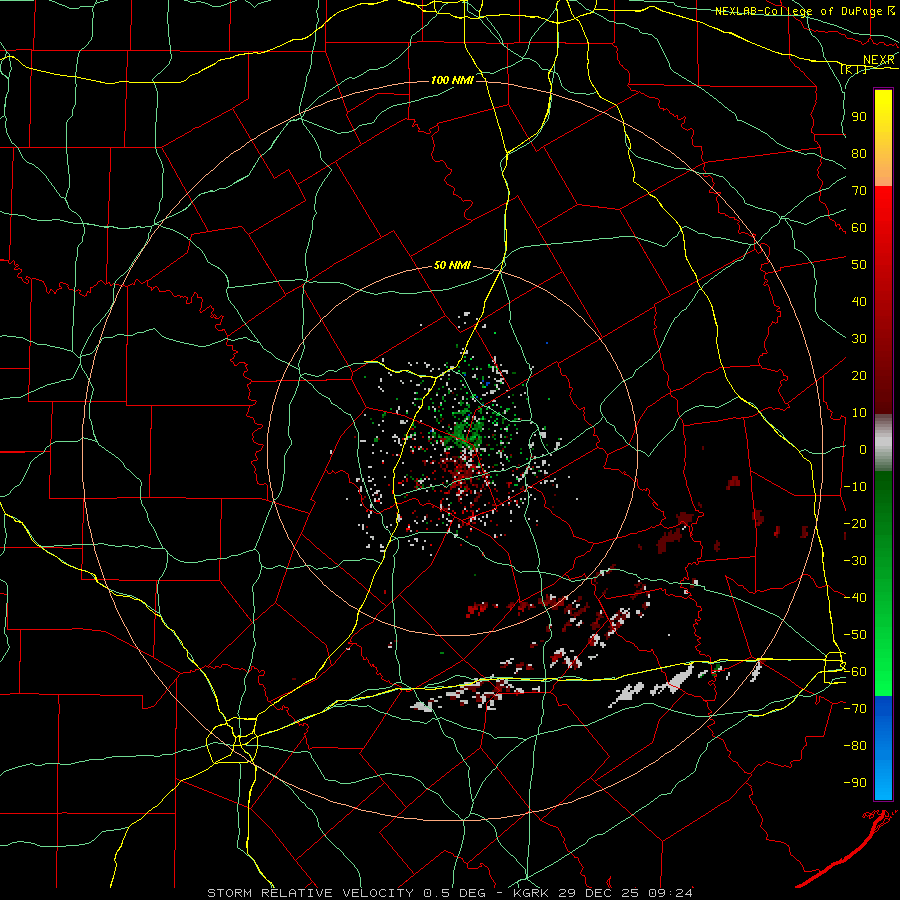
Task: Pick the gray zero-velocity segment of the color bar
Action: click(883, 443)
